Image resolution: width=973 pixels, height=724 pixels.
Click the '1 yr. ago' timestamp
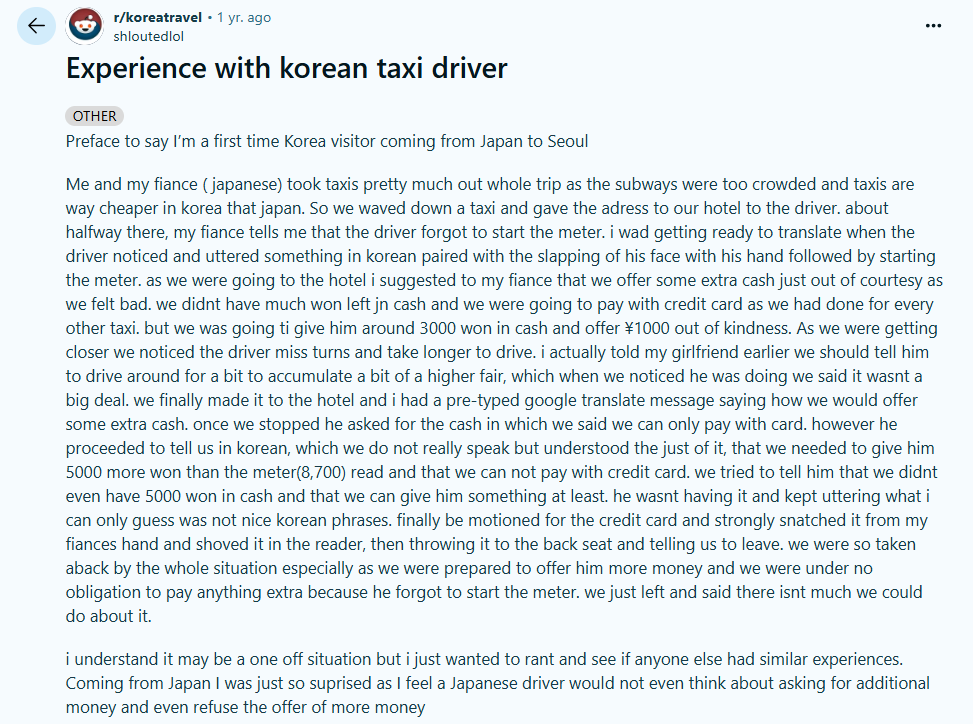244,17
